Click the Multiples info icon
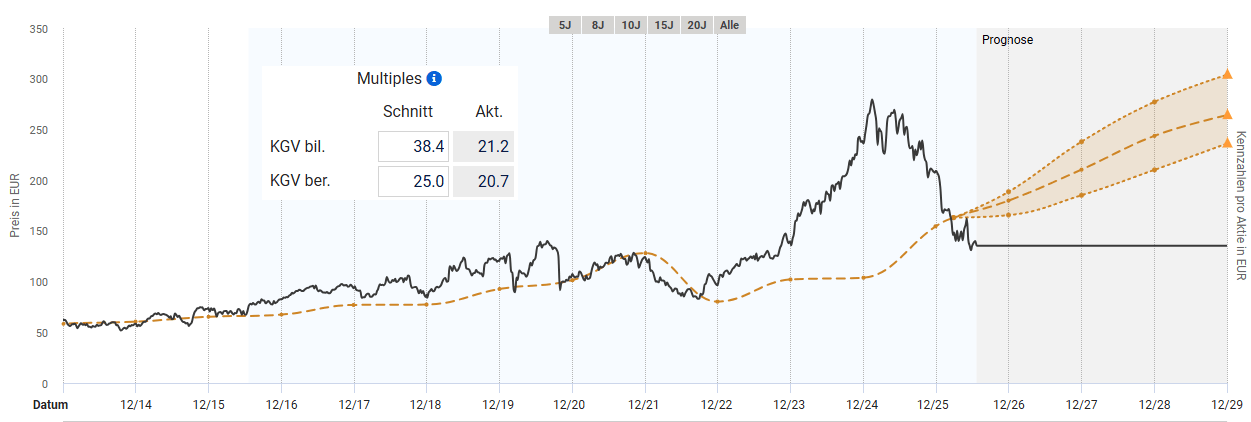Screen dimensions: 1251x422 click(434, 79)
